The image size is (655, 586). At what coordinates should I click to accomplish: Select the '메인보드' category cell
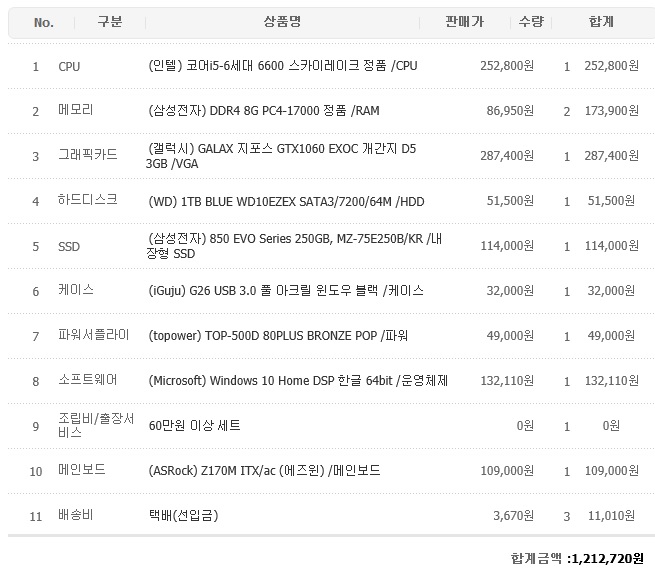click(x=82, y=470)
